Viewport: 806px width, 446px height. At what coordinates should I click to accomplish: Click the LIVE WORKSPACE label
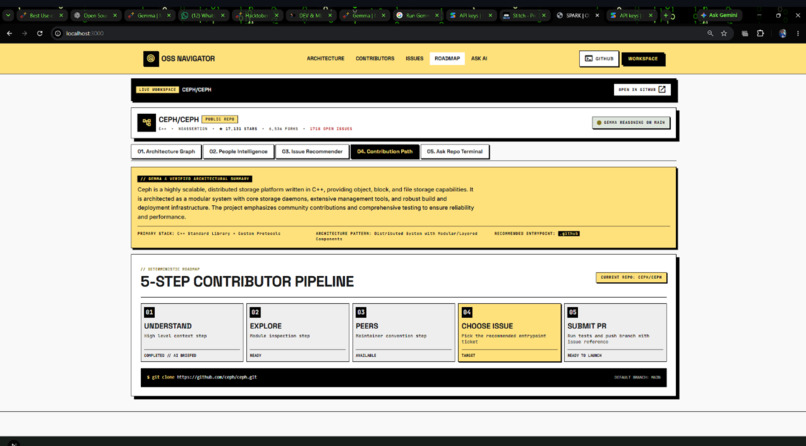coord(157,89)
